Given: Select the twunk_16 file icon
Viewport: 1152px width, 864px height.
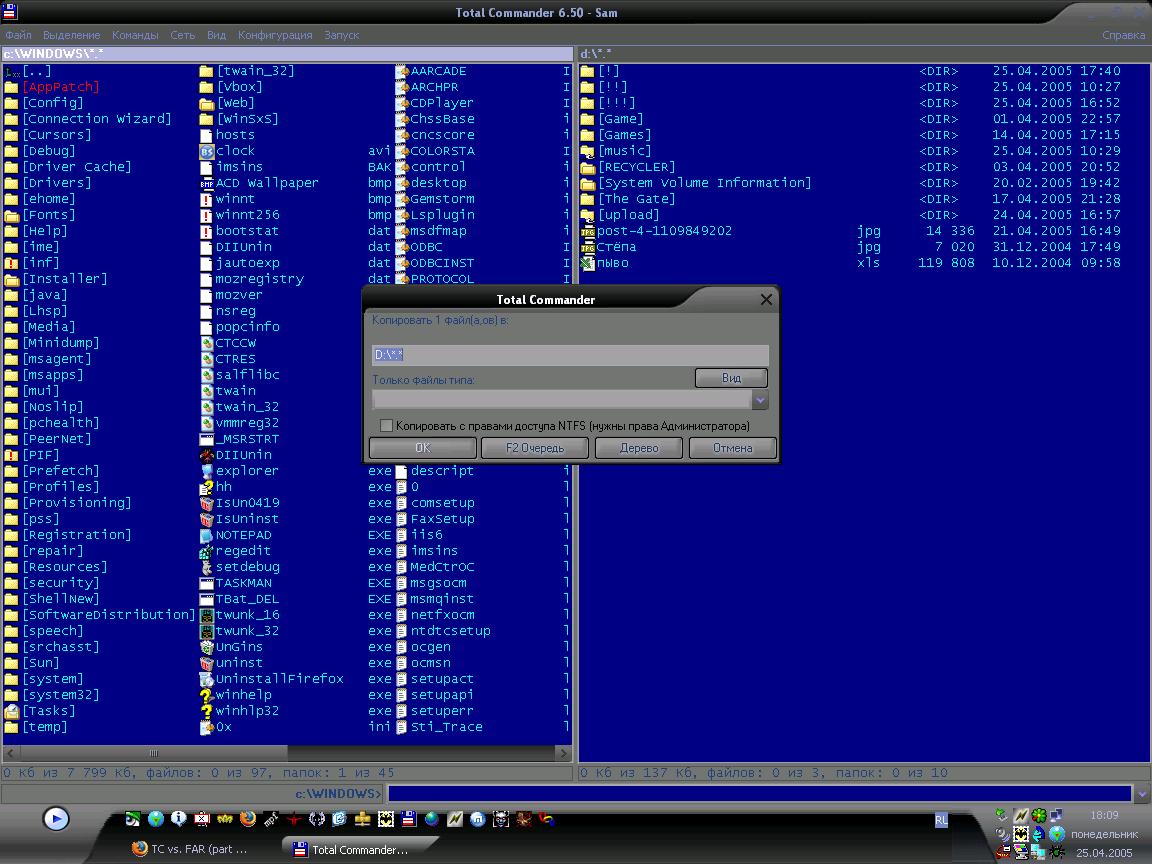Looking at the screenshot, I should click(206, 615).
